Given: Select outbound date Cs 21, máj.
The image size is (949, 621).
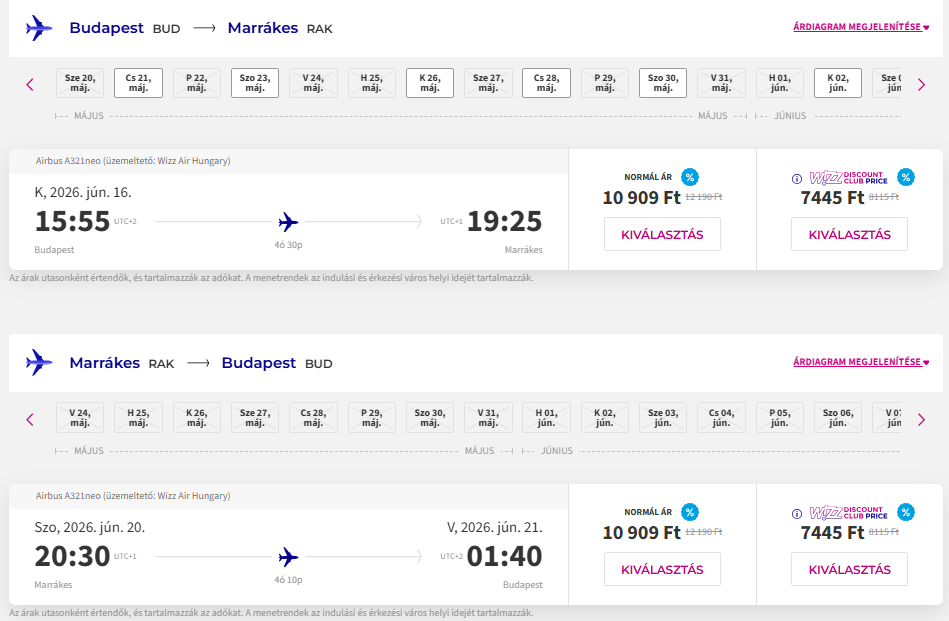Looking at the screenshot, I should [x=138, y=83].
